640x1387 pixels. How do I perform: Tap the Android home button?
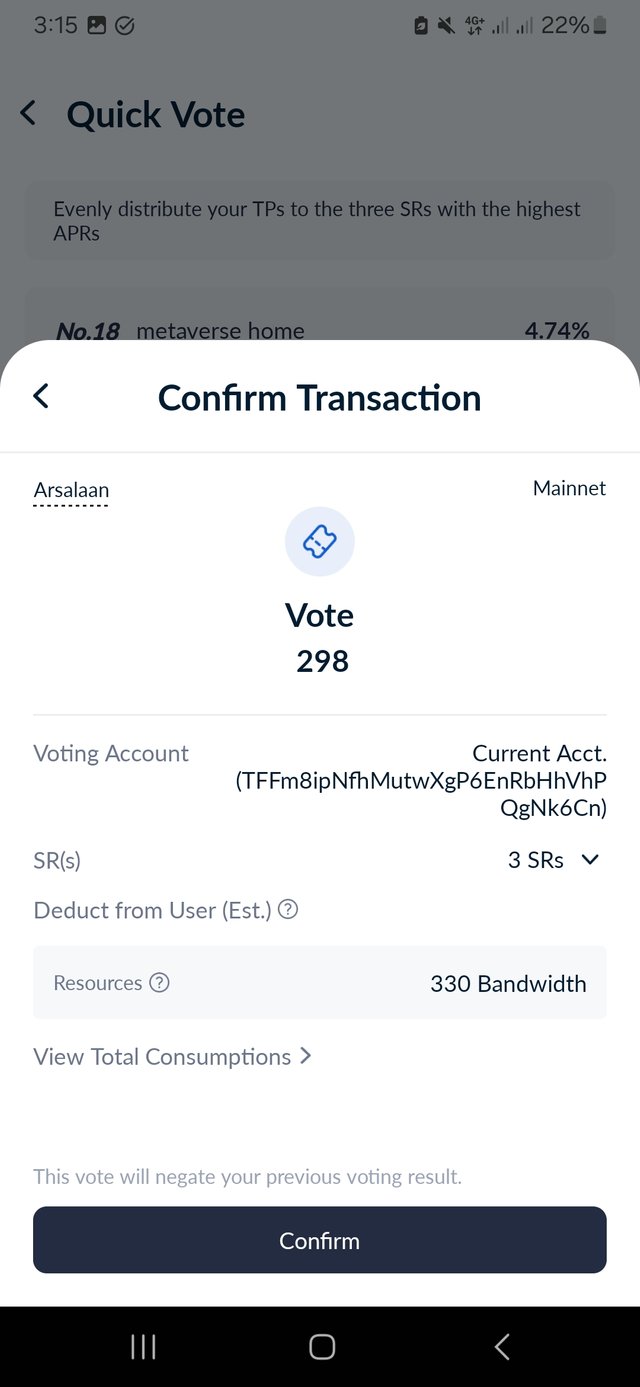[321, 1347]
